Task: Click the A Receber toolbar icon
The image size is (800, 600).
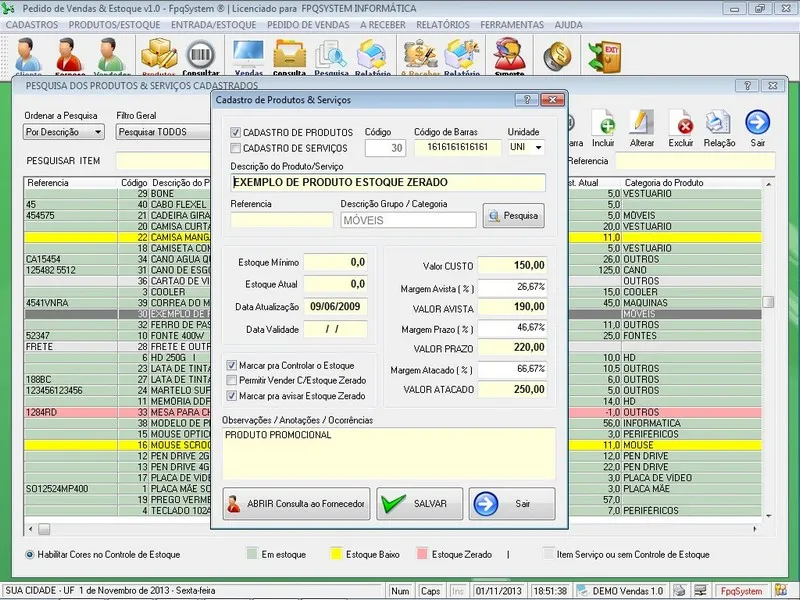Action: click(420, 55)
